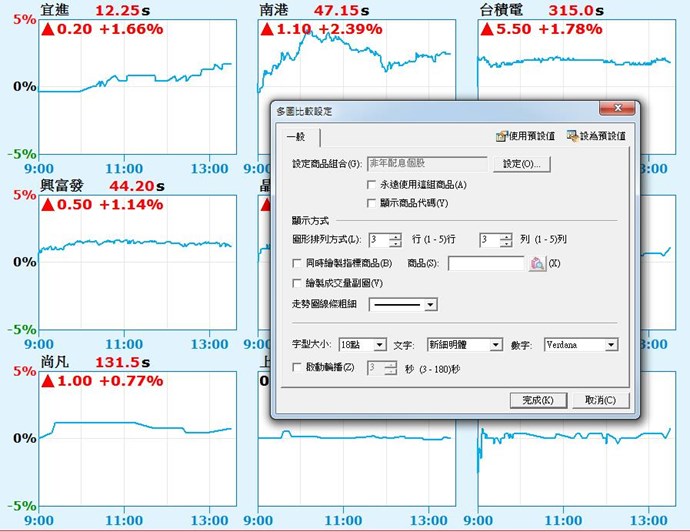The image size is (690, 532).
Task: Increase the row count stepper for 行
Action: pyautogui.click(x=396, y=236)
